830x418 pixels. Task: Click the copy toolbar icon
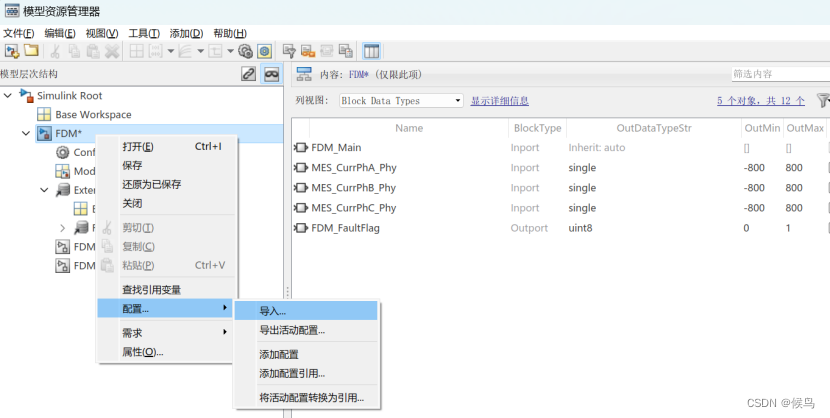(74, 51)
